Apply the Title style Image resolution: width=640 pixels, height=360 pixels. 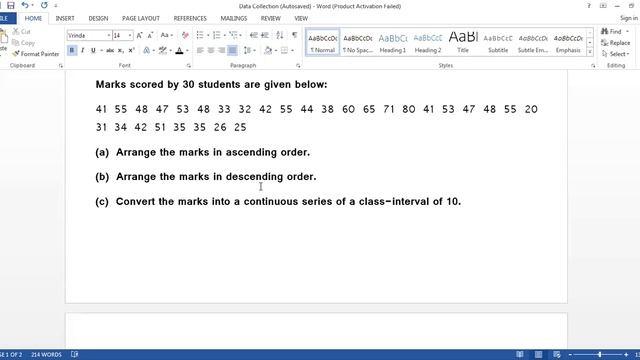[463, 43]
